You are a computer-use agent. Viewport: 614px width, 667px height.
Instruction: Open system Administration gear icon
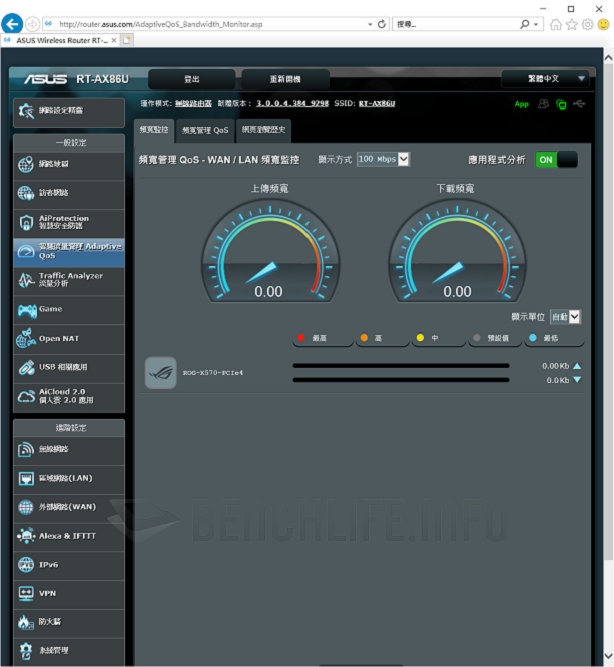(x=26, y=651)
